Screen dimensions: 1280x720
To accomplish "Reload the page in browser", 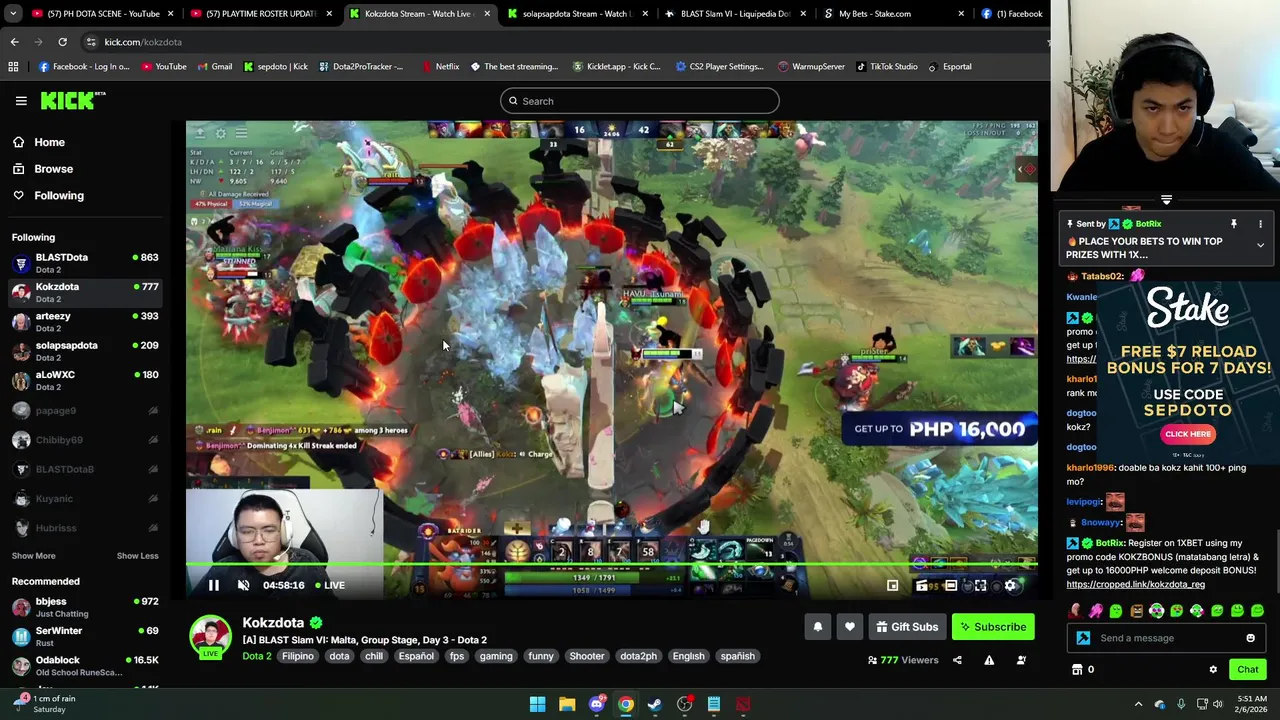I will (62, 42).
